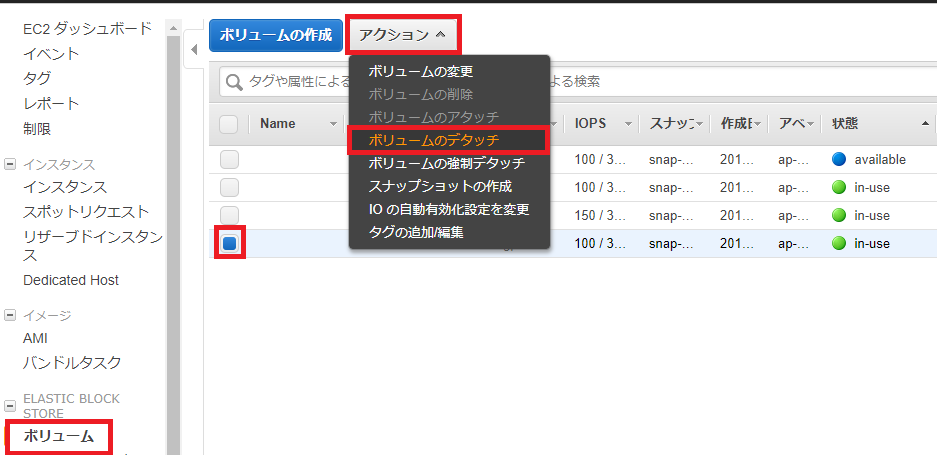Viewport: 937px width, 455px height.
Task: Collapse the navigation pane arrow
Action: pyautogui.click(x=194, y=48)
